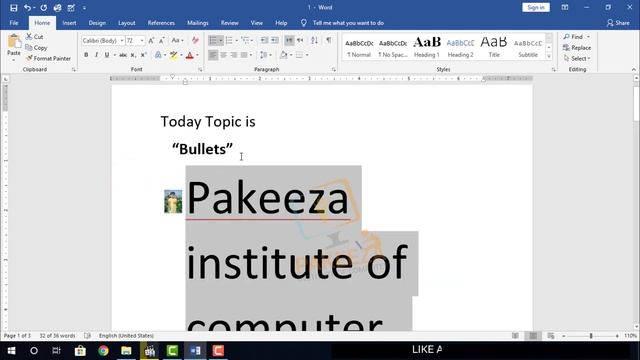Apply yellow text highlight color
The width and height of the screenshot is (640, 360).
(173, 55)
